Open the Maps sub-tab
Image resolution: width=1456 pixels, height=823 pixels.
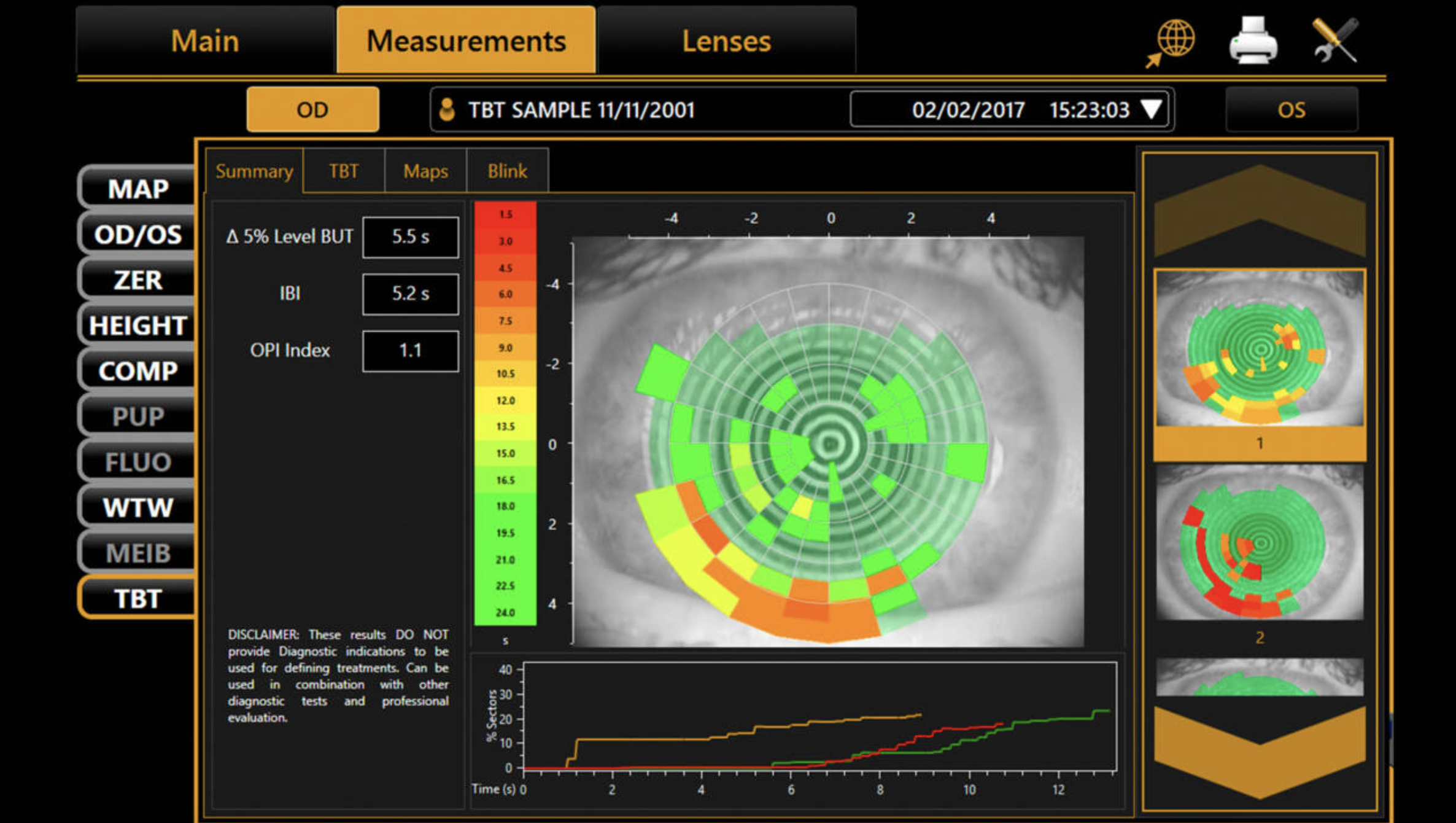click(425, 171)
